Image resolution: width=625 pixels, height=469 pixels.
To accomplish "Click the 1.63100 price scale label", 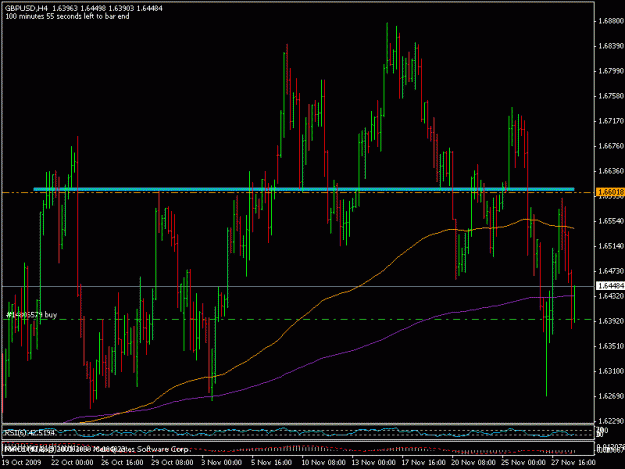I will (611, 371).
